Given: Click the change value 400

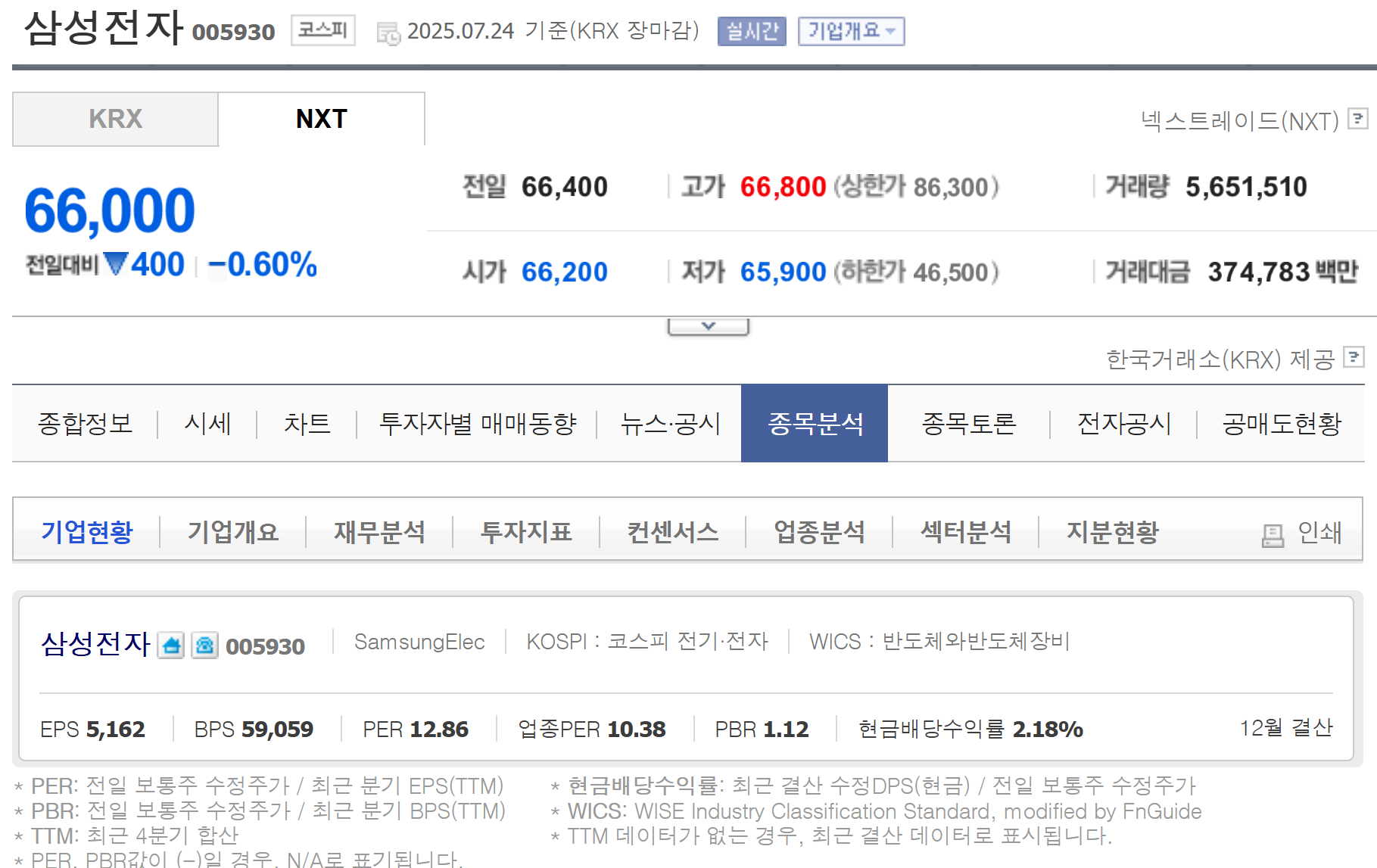Looking at the screenshot, I should 157,264.
